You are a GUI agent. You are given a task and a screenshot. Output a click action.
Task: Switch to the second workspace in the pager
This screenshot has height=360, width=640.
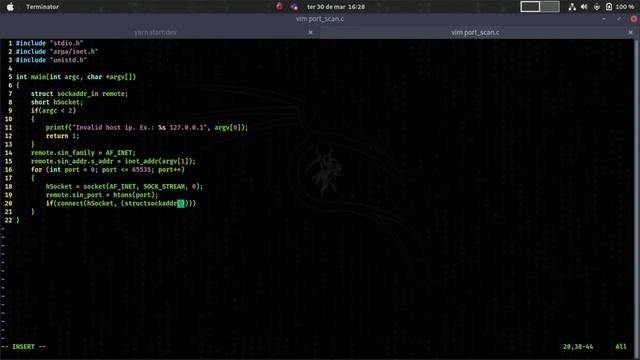click(x=550, y=7)
